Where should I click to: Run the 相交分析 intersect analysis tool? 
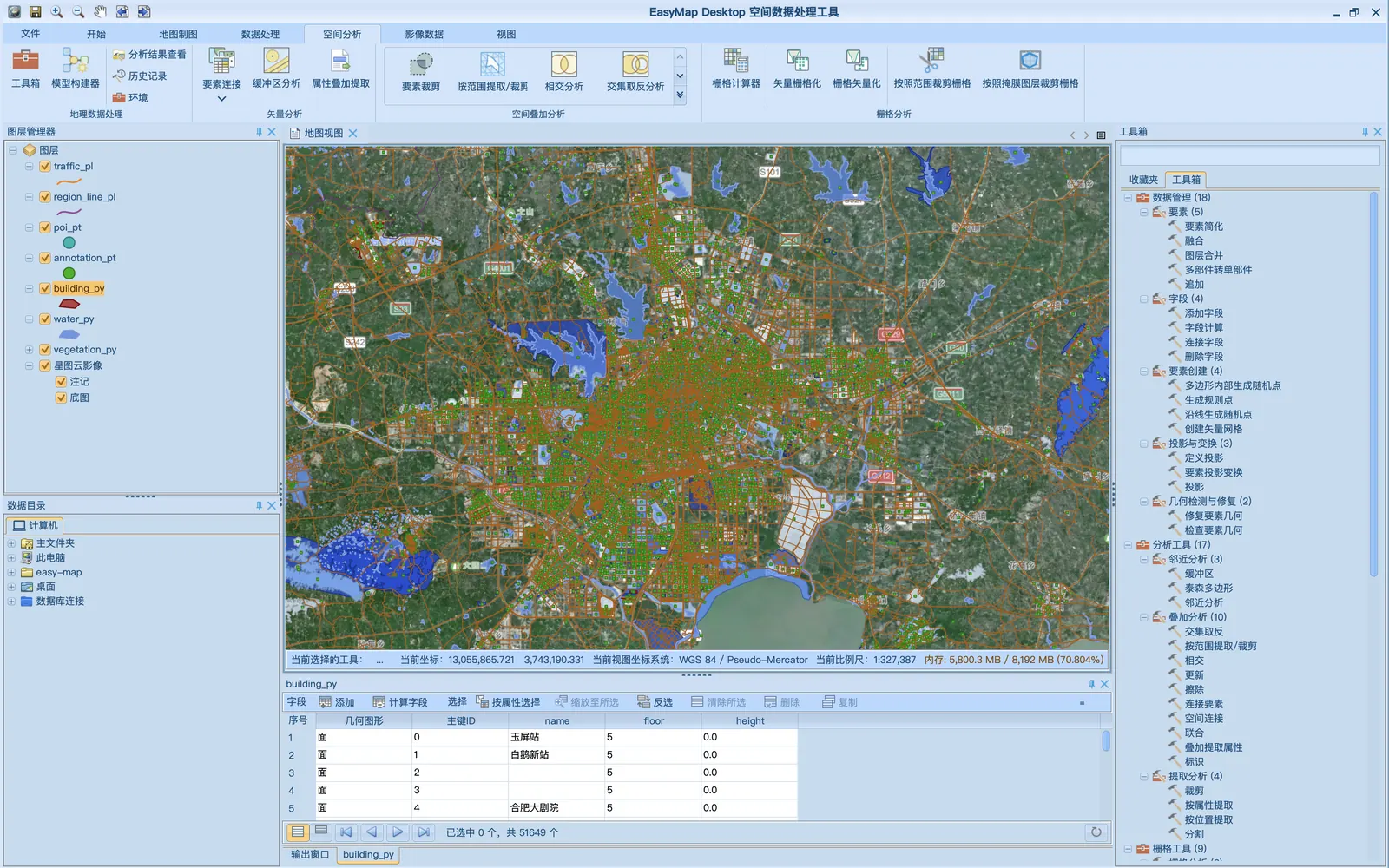coord(564,73)
